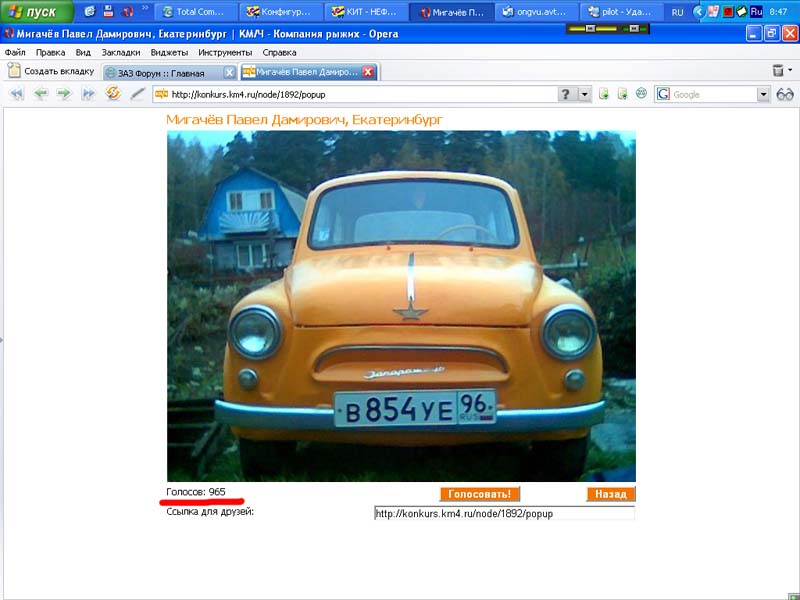Image resolution: width=800 pixels, height=600 pixels.
Task: Click the Opera quick launch icon
Action: click(x=128, y=11)
